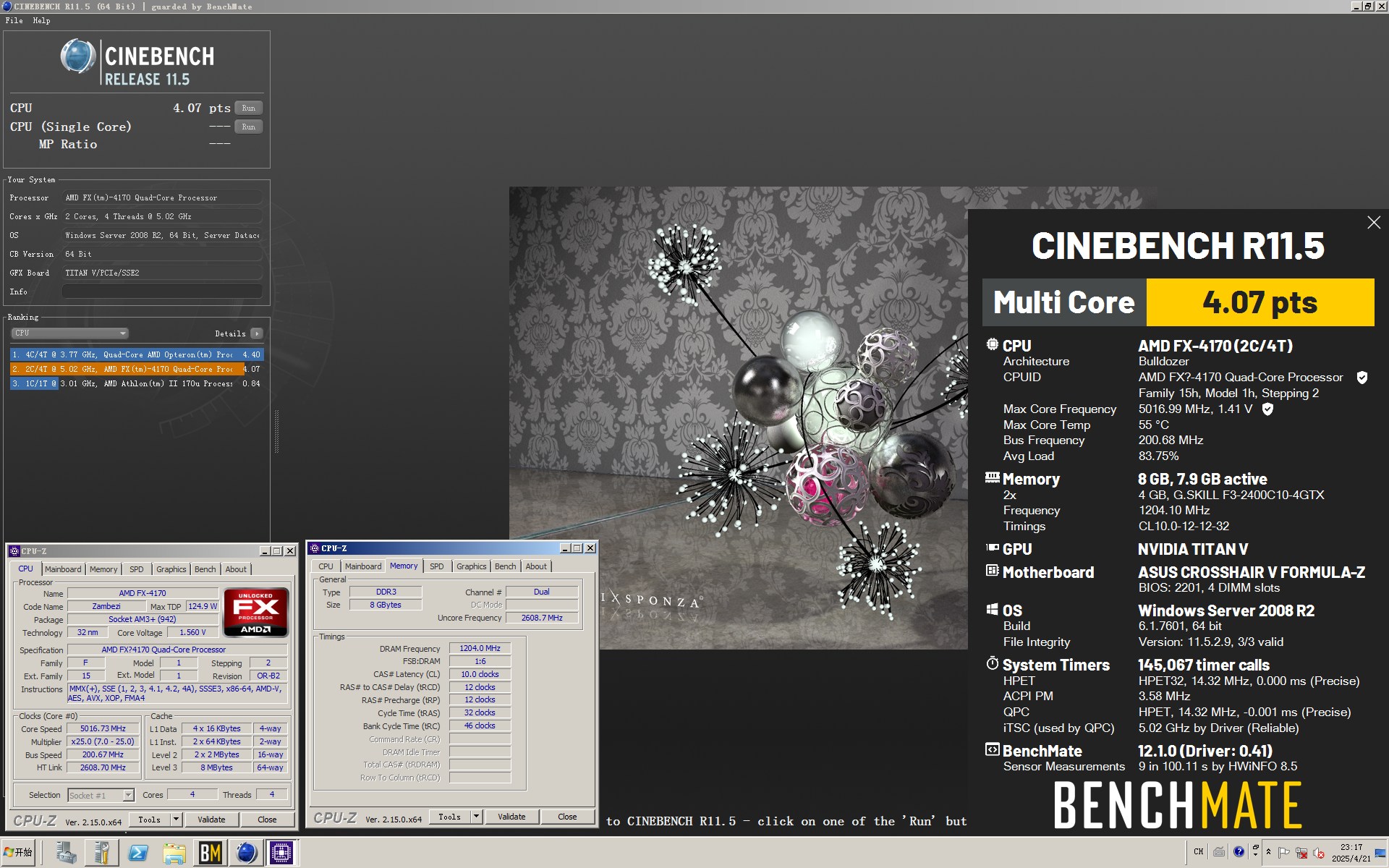The image size is (1389, 868).
Task: Switch to BenchMate via its BM taskbar icon
Action: click(x=210, y=853)
